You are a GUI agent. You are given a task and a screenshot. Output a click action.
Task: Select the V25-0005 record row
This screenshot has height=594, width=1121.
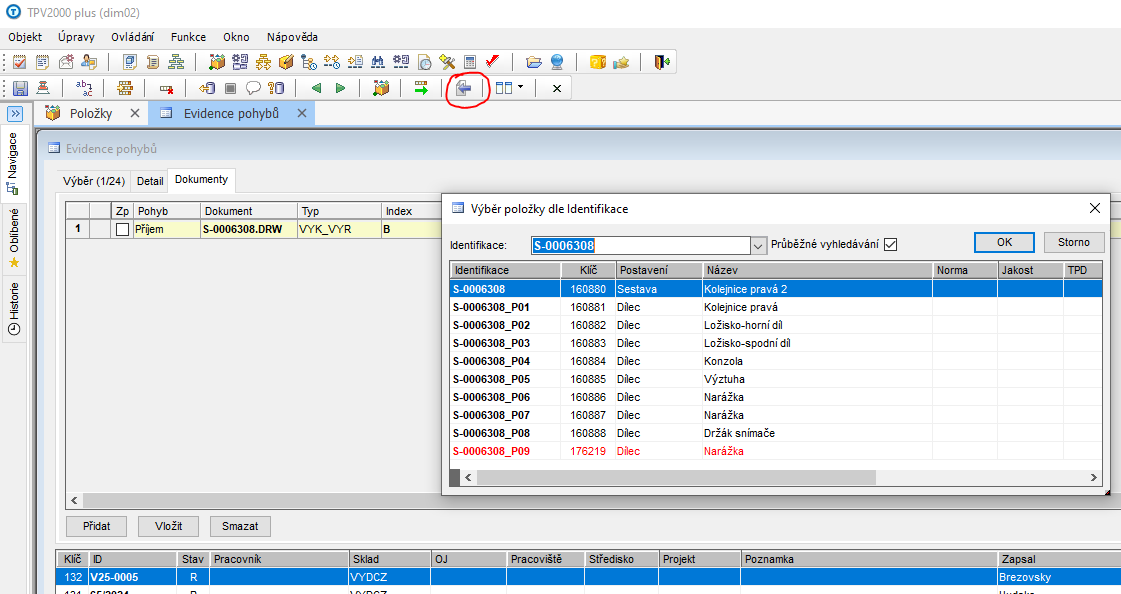pos(588,577)
